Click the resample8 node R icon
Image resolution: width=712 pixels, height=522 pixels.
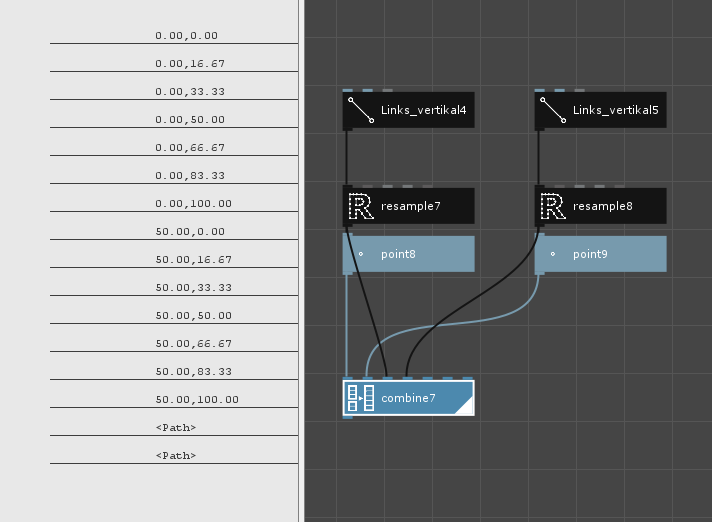[x=553, y=206]
